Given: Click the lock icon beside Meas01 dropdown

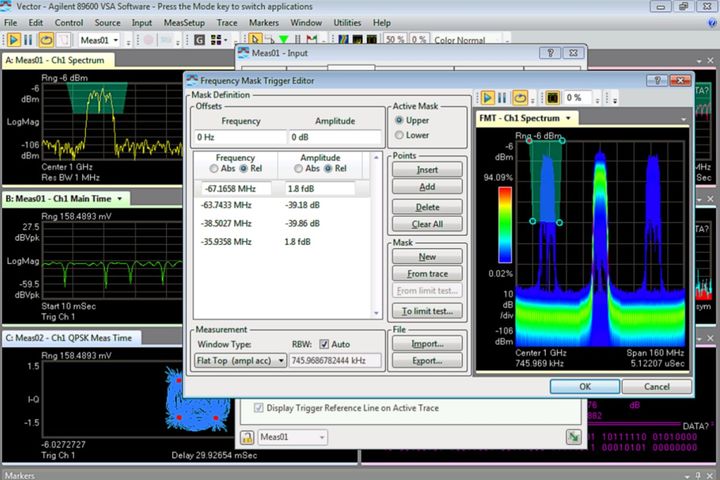Looking at the screenshot, I should tap(246, 437).
